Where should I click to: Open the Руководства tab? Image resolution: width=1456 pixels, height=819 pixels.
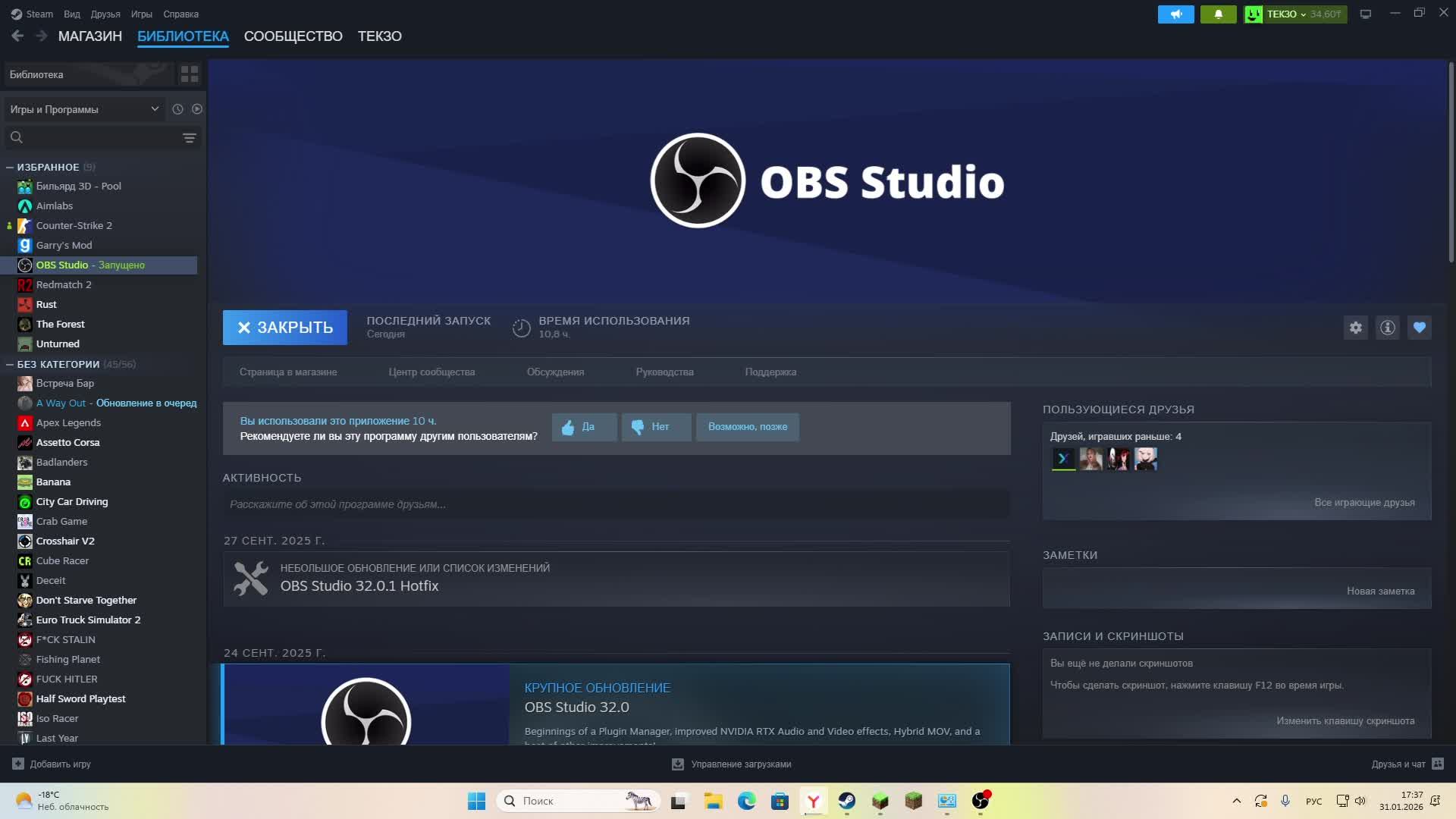point(664,372)
